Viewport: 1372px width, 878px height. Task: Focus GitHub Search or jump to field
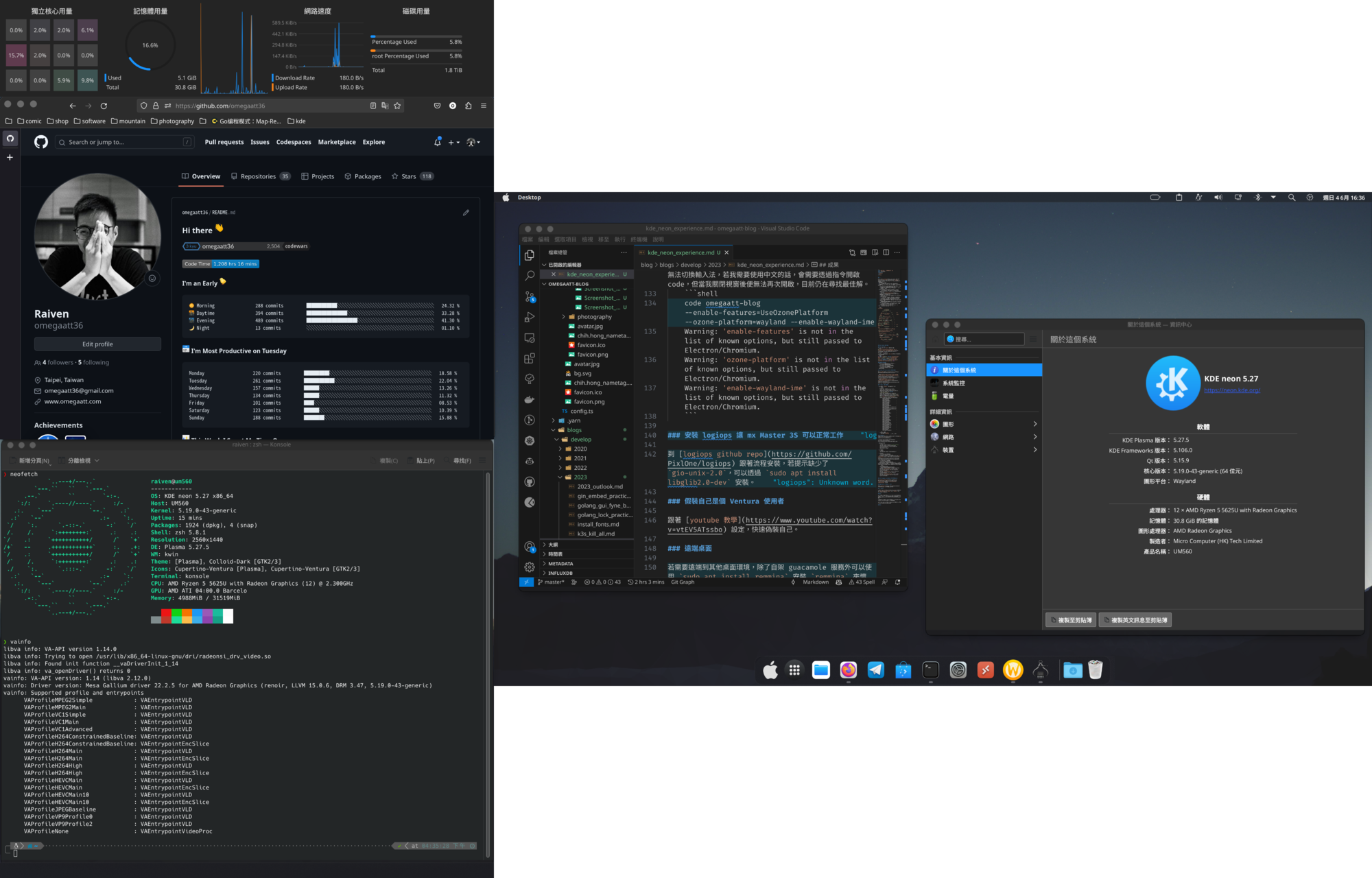click(x=125, y=142)
